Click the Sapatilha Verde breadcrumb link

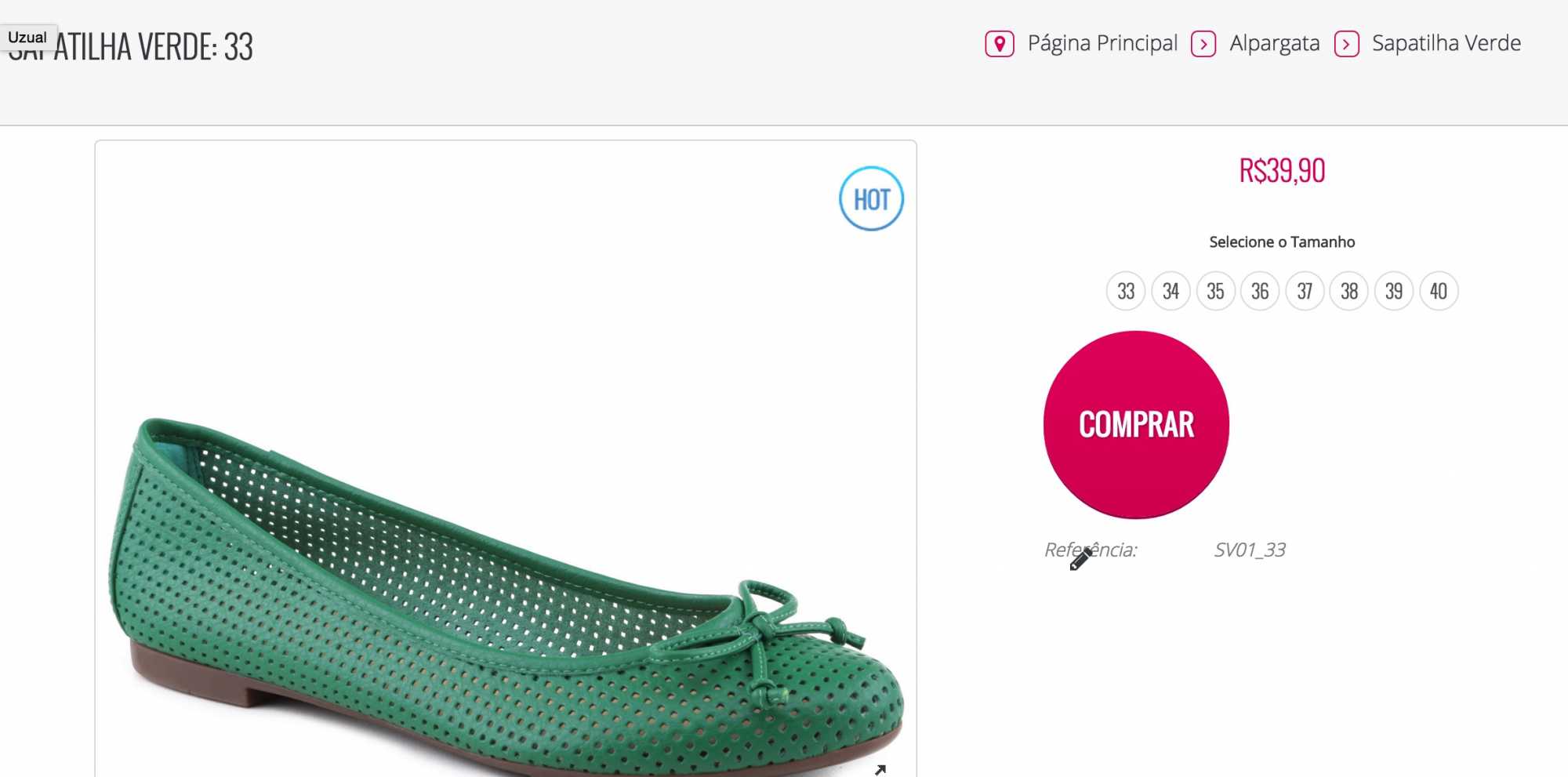pyautogui.click(x=1446, y=43)
